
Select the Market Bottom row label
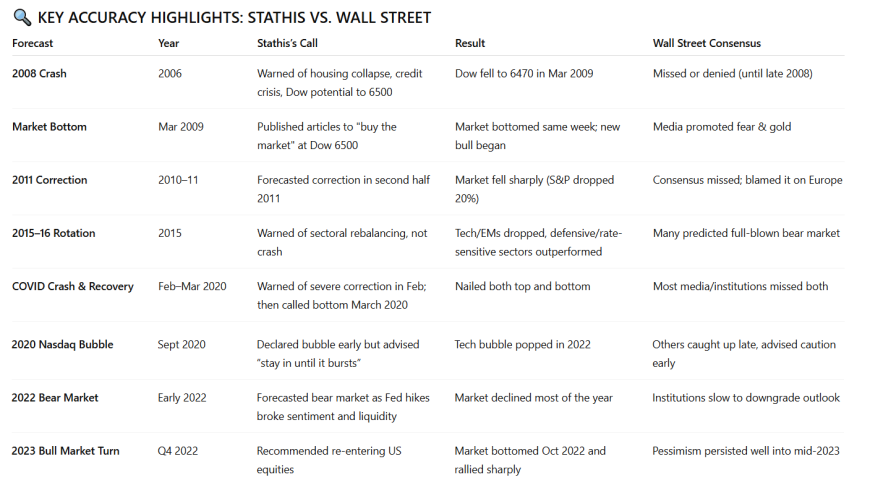49,127
